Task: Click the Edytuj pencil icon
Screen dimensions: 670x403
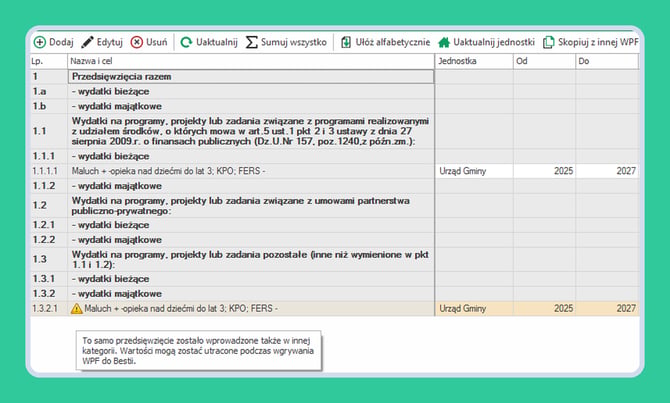Action: (x=87, y=42)
